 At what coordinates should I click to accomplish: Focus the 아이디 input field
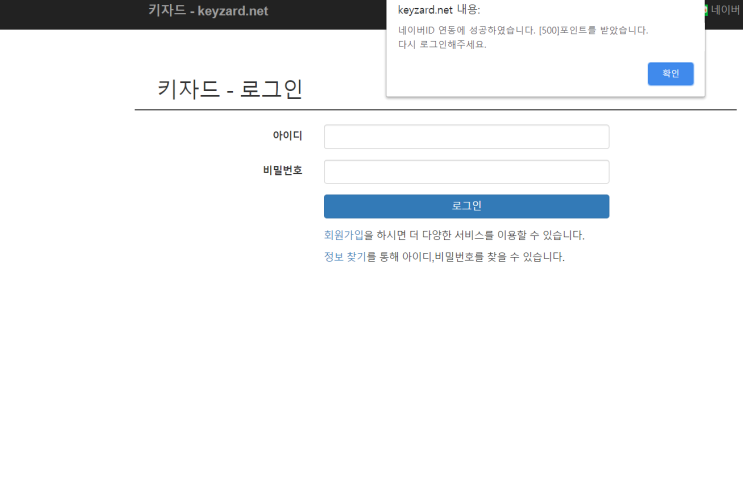point(467,137)
